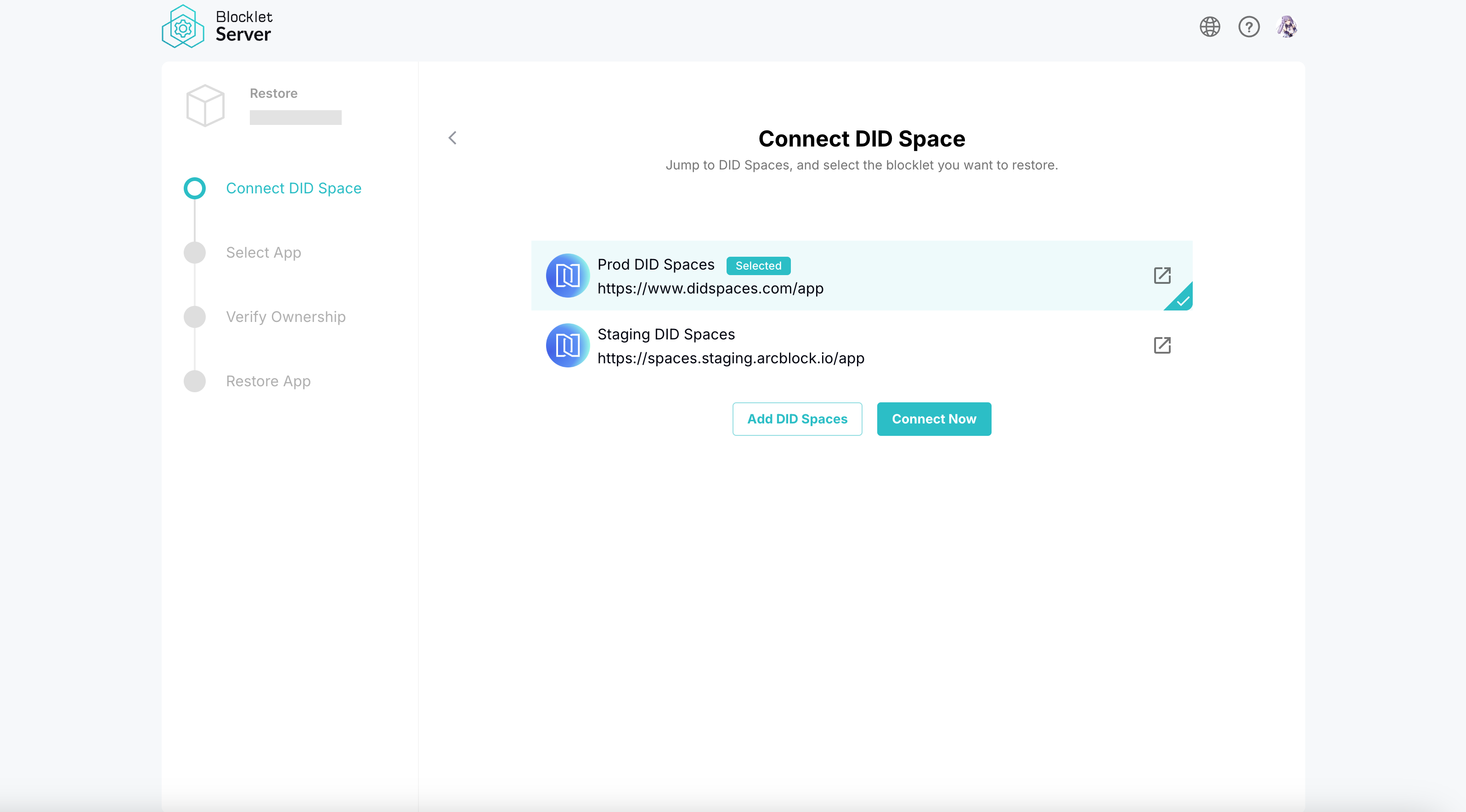Open the help question mark icon
This screenshot has width=1466, height=812.
pyautogui.click(x=1249, y=27)
